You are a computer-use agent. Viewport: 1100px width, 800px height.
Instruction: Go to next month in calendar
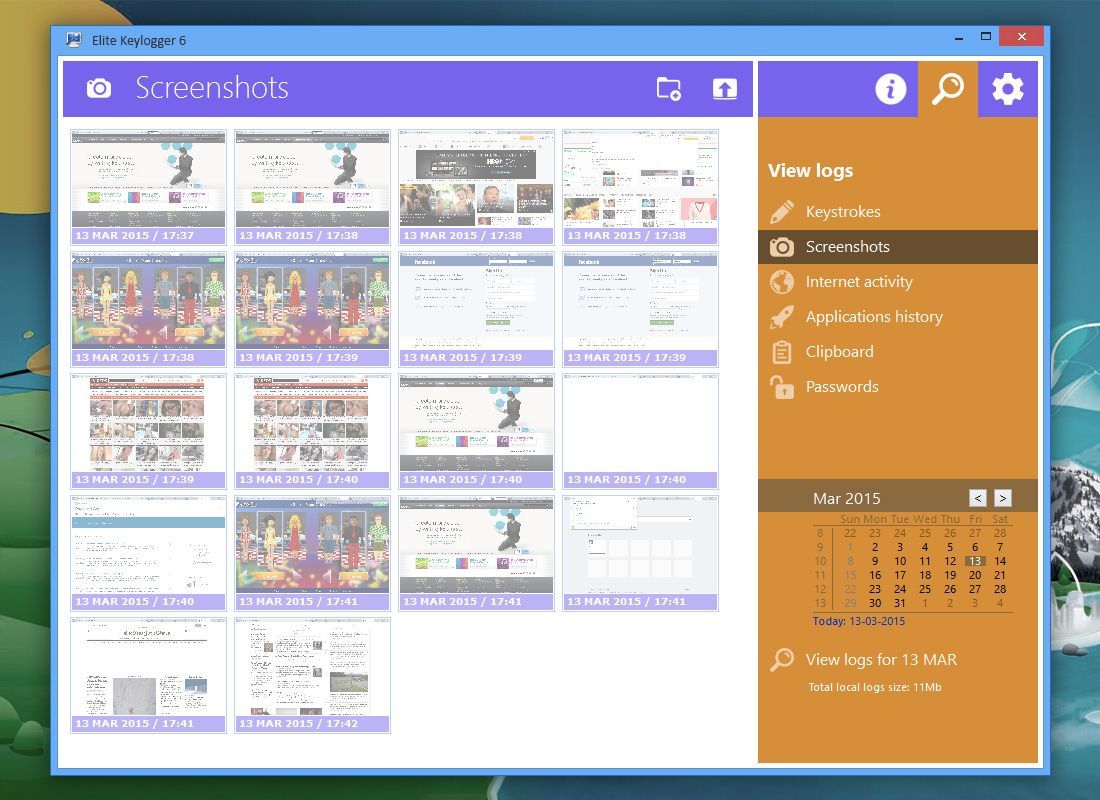[x=1003, y=498]
